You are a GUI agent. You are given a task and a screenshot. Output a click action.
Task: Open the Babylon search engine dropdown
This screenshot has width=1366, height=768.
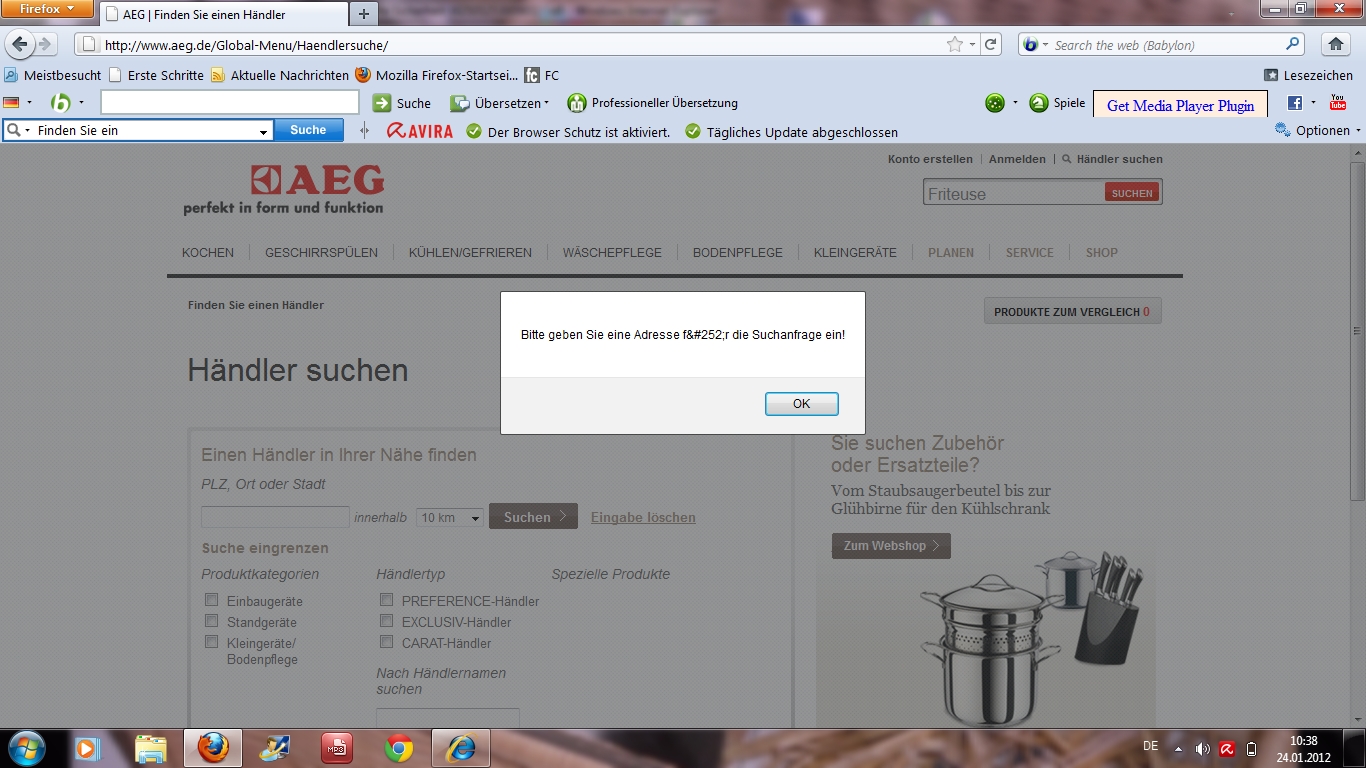(1035, 45)
